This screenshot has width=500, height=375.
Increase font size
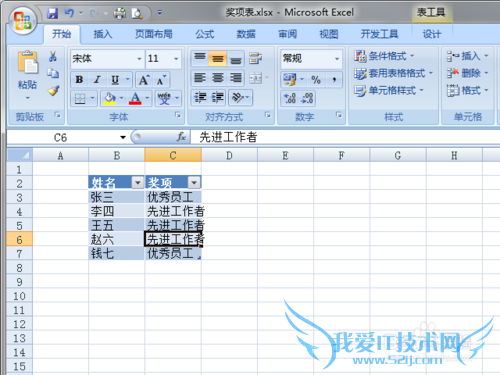click(x=144, y=80)
